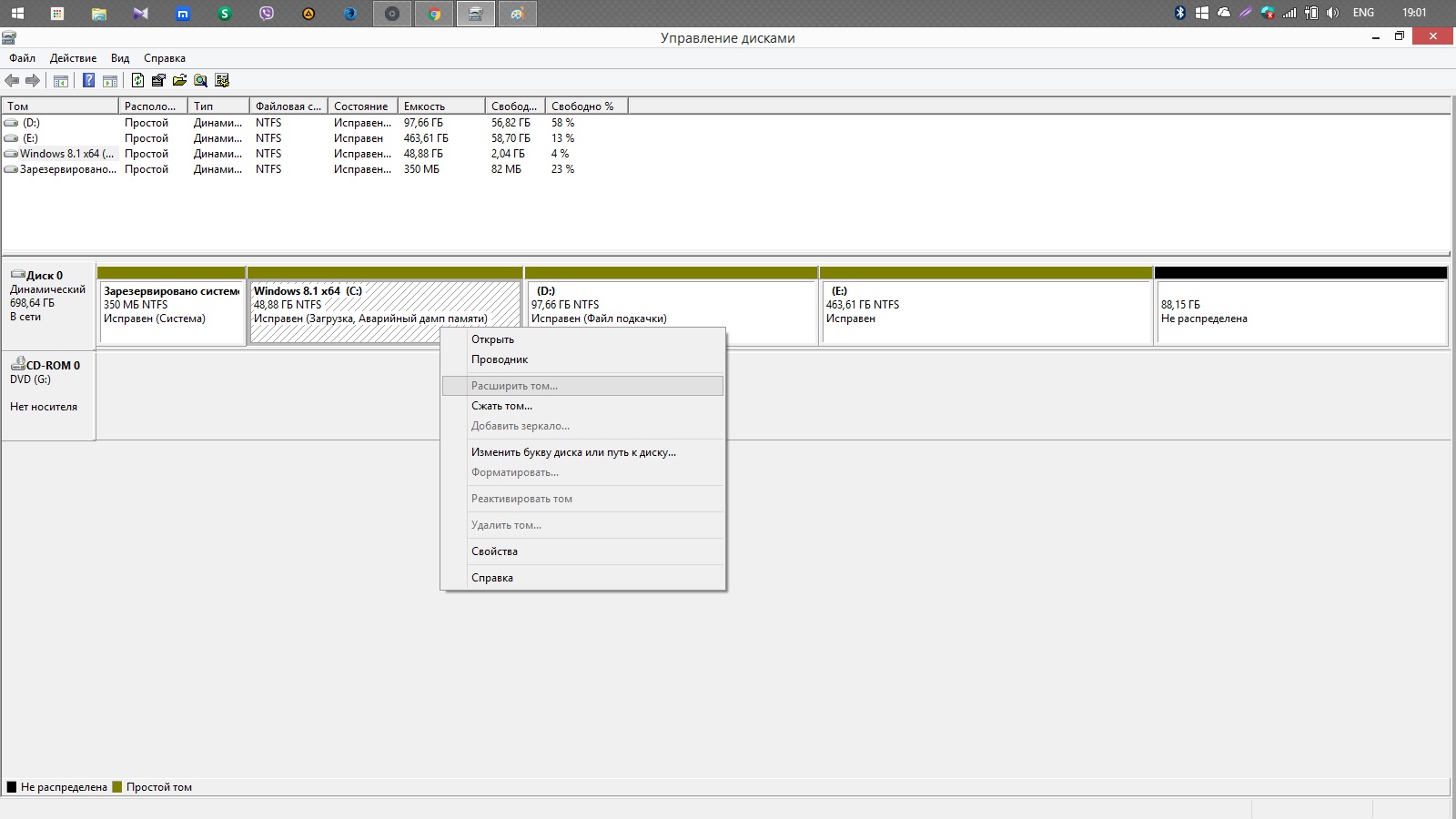This screenshot has width=1456, height=819.
Task: Click the Show/Hide Console Tree icon
Action: pyautogui.click(x=61, y=81)
